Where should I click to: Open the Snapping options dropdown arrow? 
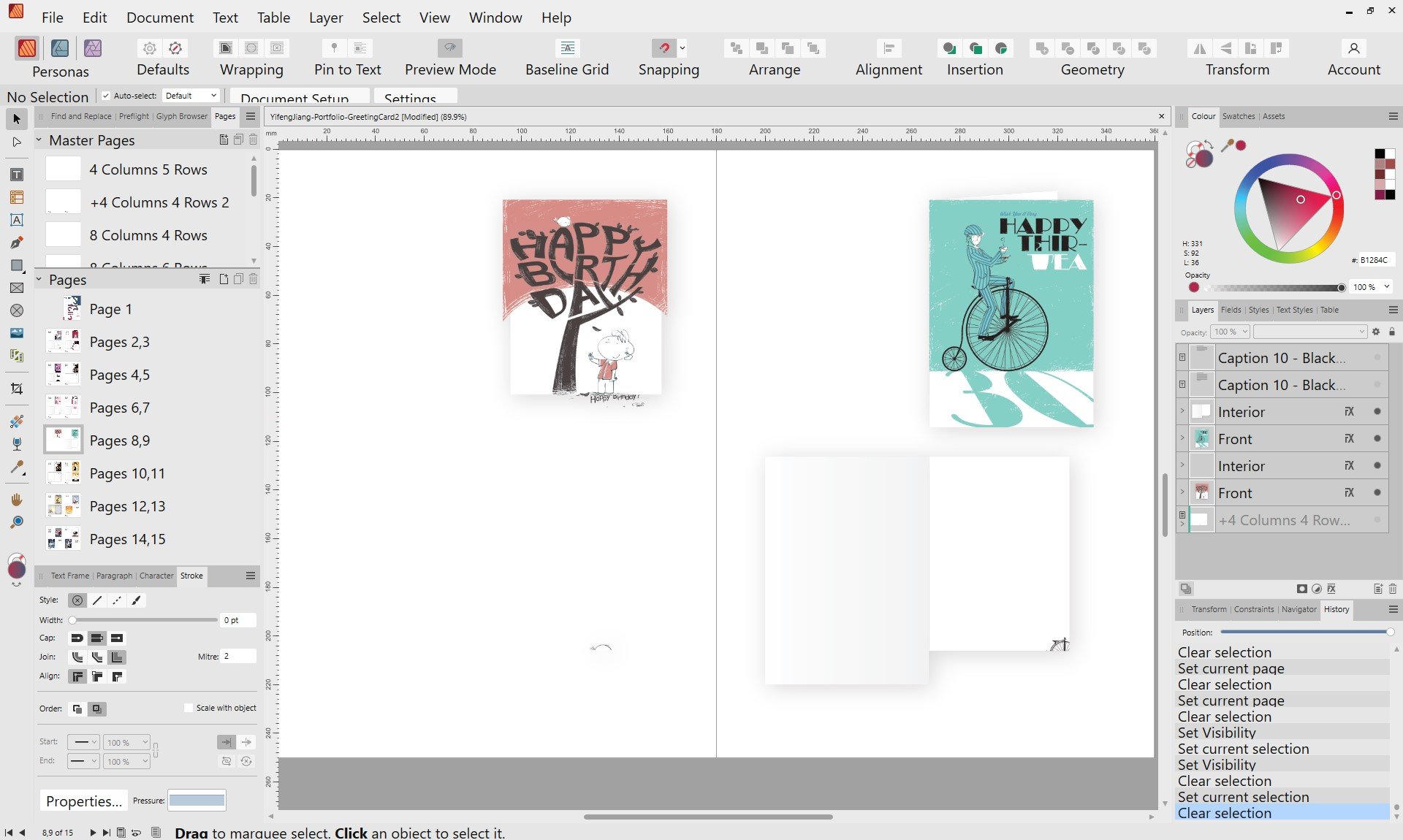click(x=683, y=48)
